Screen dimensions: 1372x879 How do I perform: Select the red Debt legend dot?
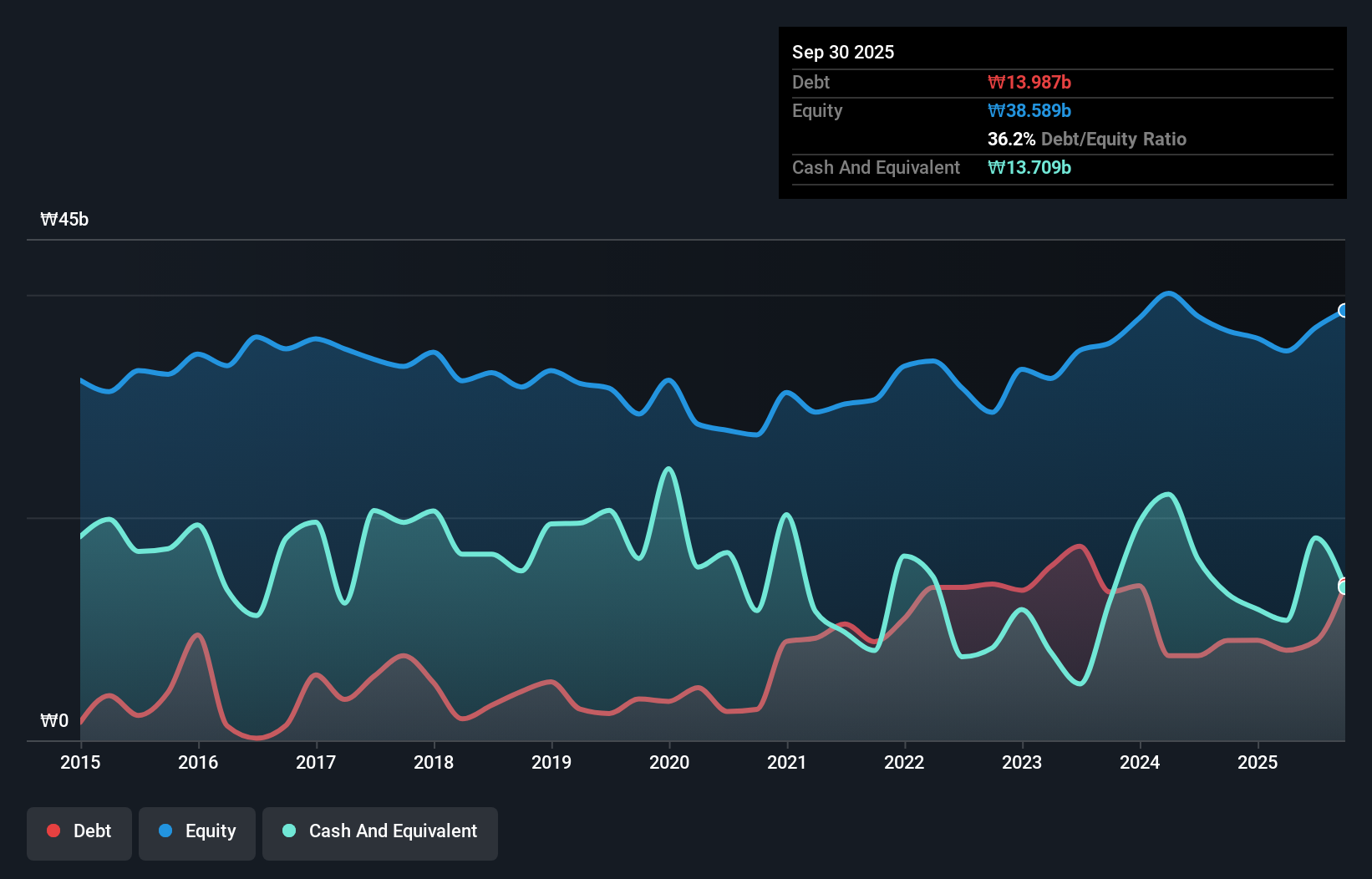52,831
